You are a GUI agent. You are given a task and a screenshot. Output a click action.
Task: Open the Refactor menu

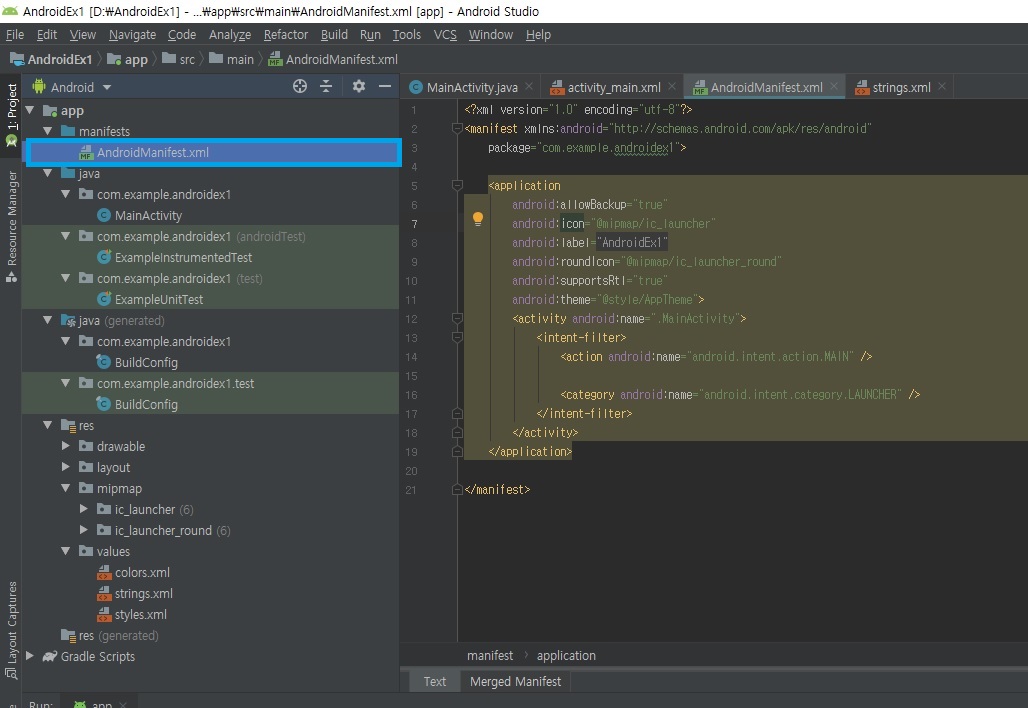(286, 35)
